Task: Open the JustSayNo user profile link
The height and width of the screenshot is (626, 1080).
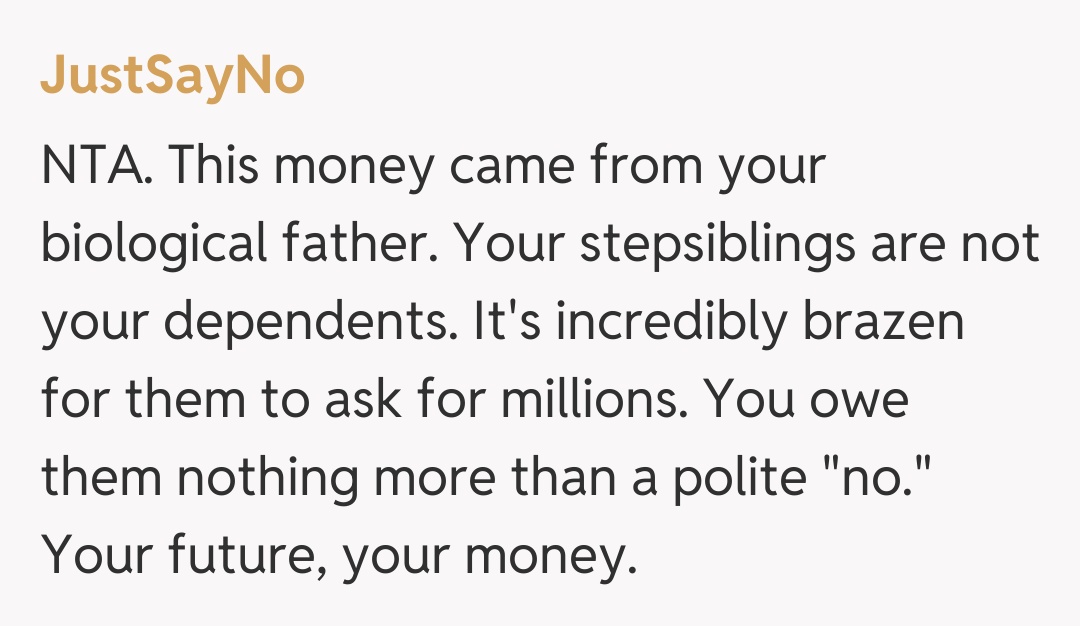Action: [x=172, y=77]
